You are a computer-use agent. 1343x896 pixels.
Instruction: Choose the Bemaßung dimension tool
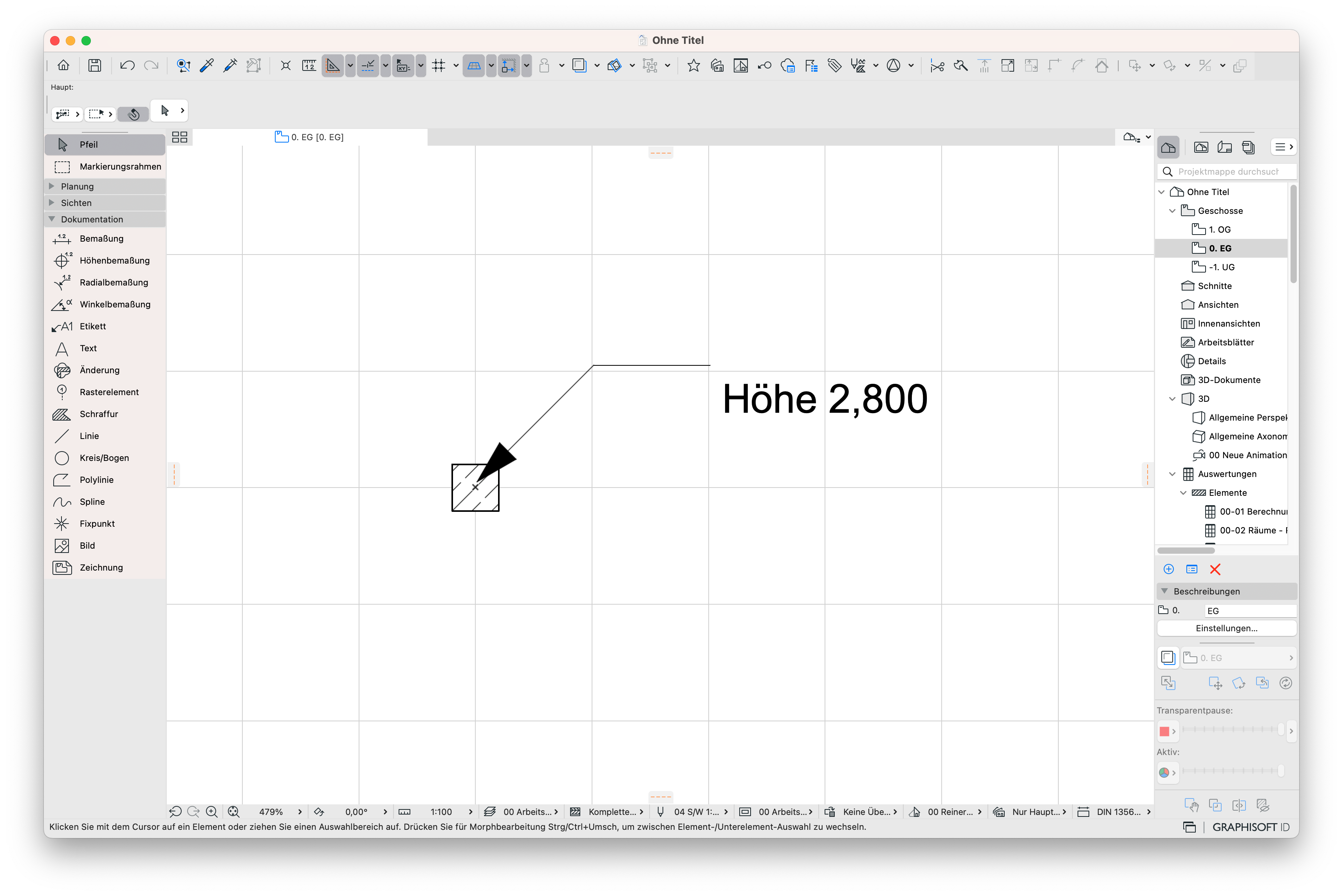(105, 238)
